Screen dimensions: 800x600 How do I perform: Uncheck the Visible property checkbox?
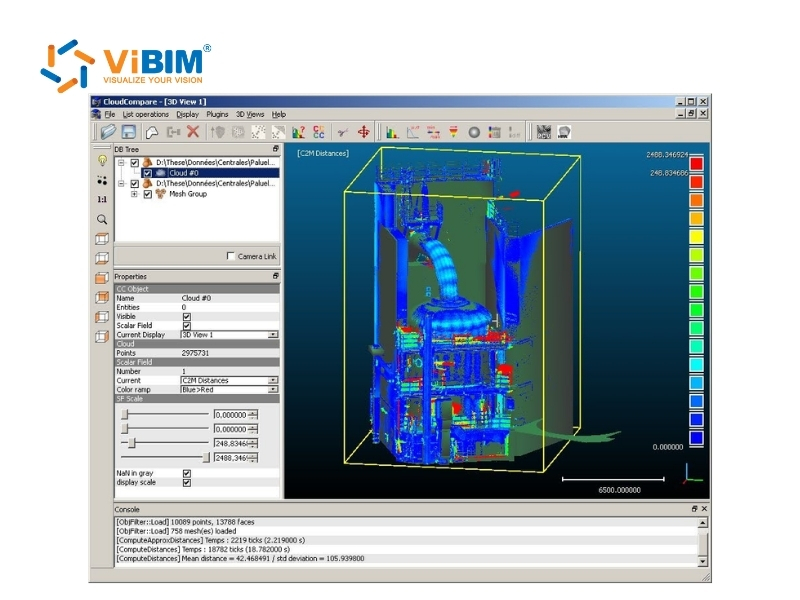click(x=187, y=316)
